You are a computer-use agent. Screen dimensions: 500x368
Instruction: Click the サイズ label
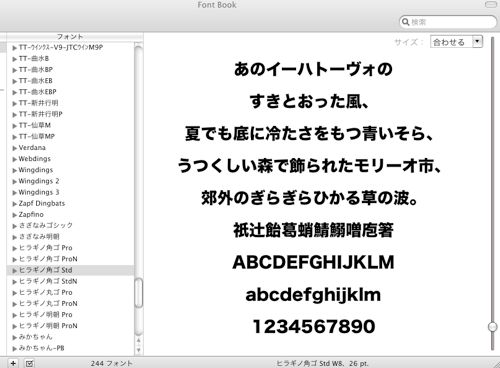408,42
